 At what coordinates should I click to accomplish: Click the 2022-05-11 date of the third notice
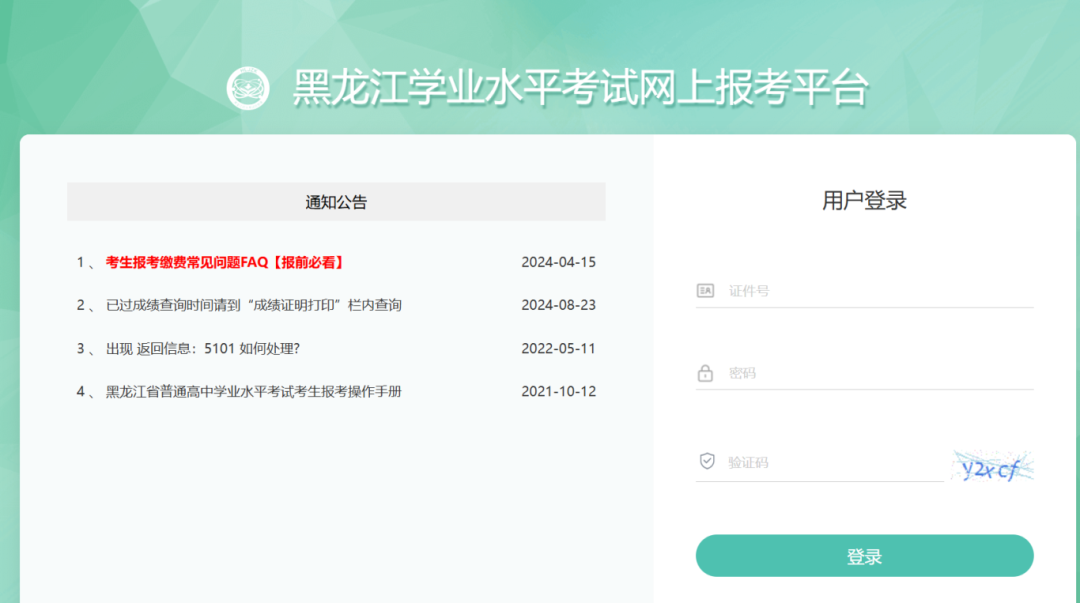(x=558, y=349)
